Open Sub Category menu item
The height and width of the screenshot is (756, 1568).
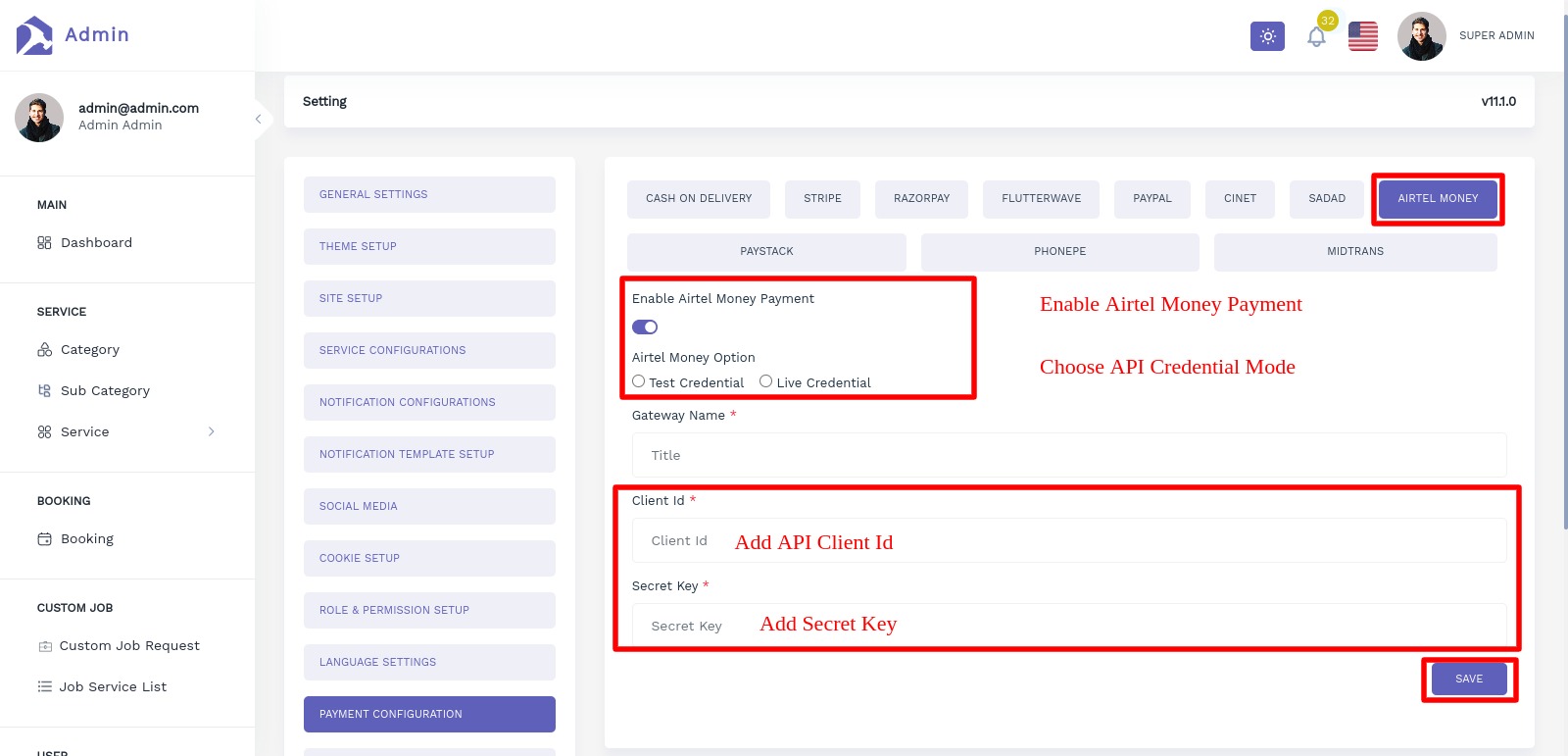[105, 390]
